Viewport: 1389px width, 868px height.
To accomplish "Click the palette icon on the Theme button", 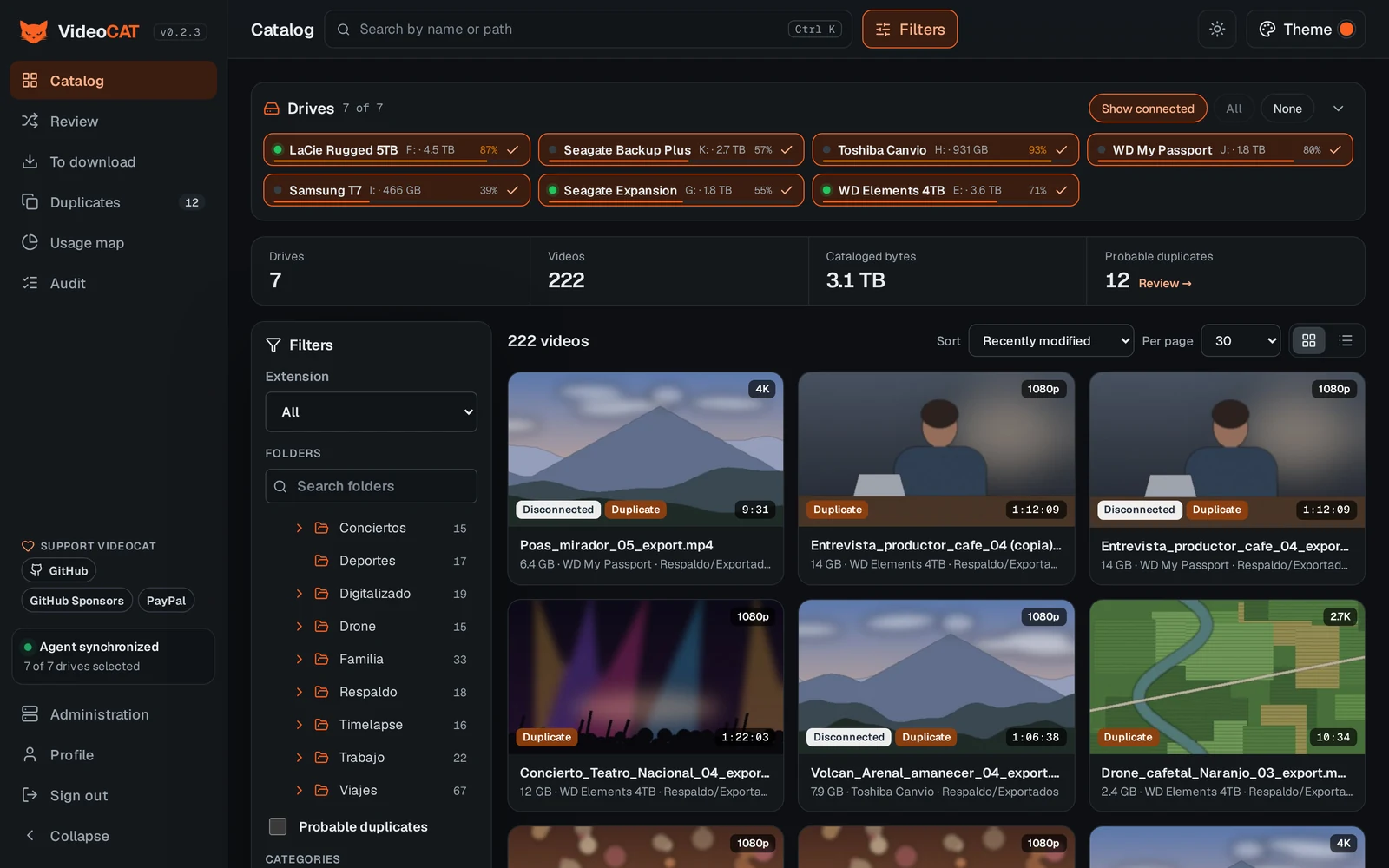I will [x=1267, y=30].
